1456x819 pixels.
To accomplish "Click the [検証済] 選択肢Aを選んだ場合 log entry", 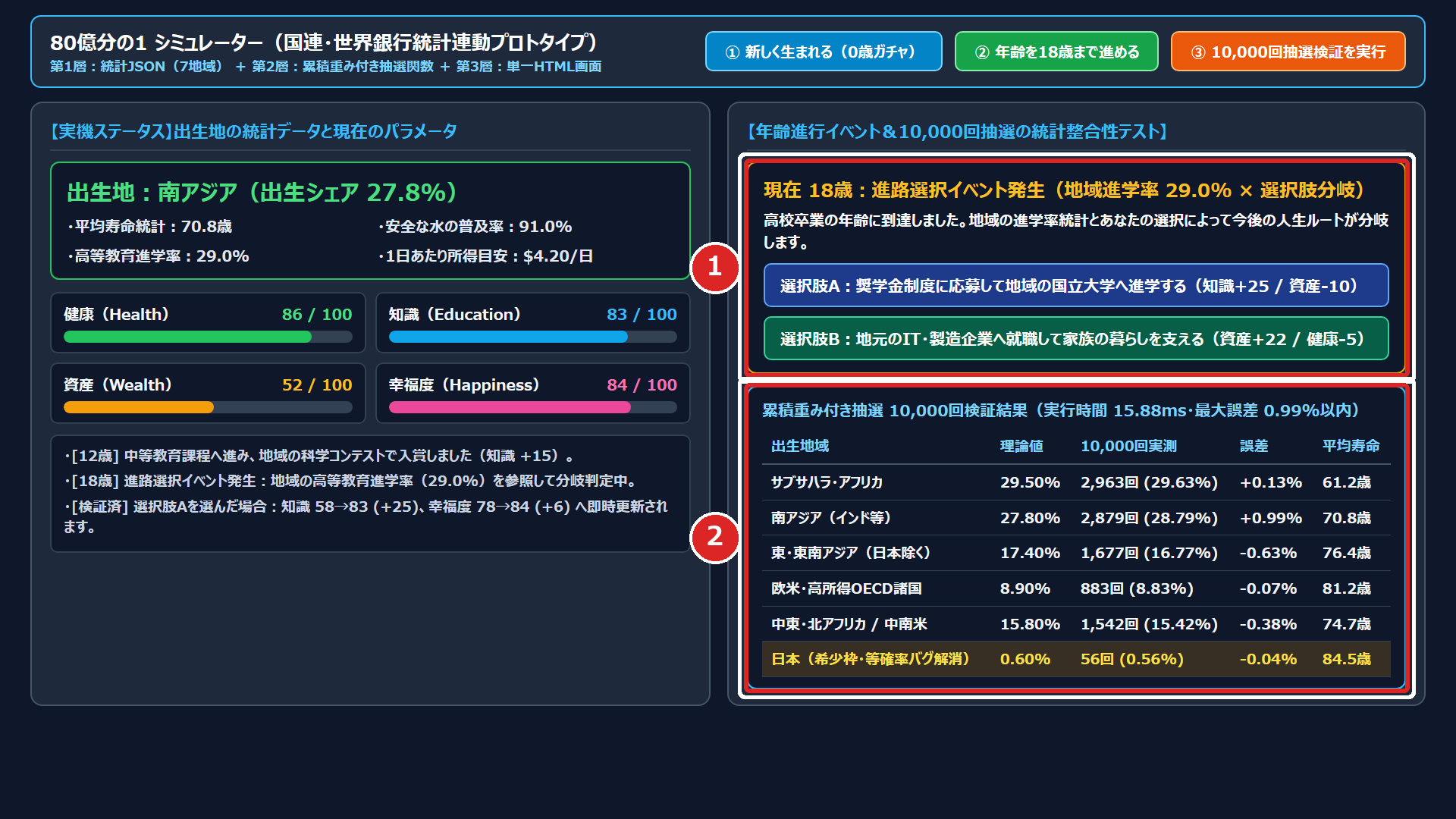I will click(x=366, y=516).
